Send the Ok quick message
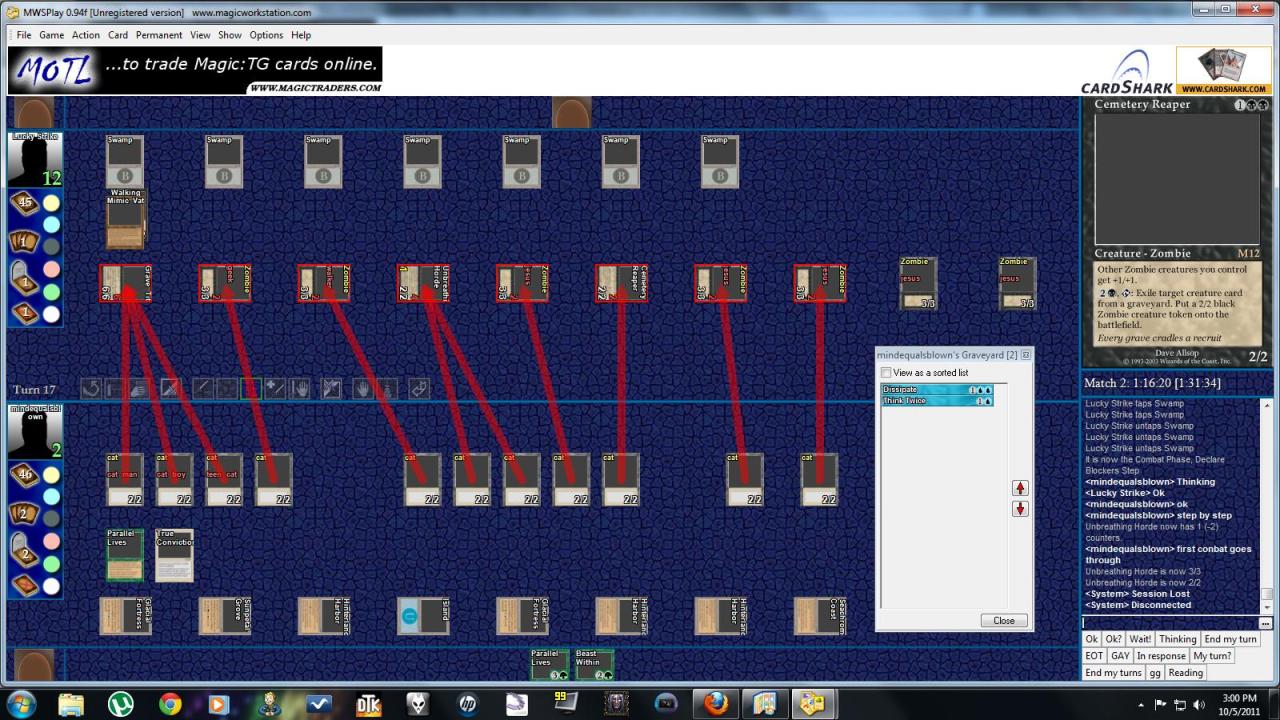The height and width of the screenshot is (720, 1280). (x=1092, y=639)
